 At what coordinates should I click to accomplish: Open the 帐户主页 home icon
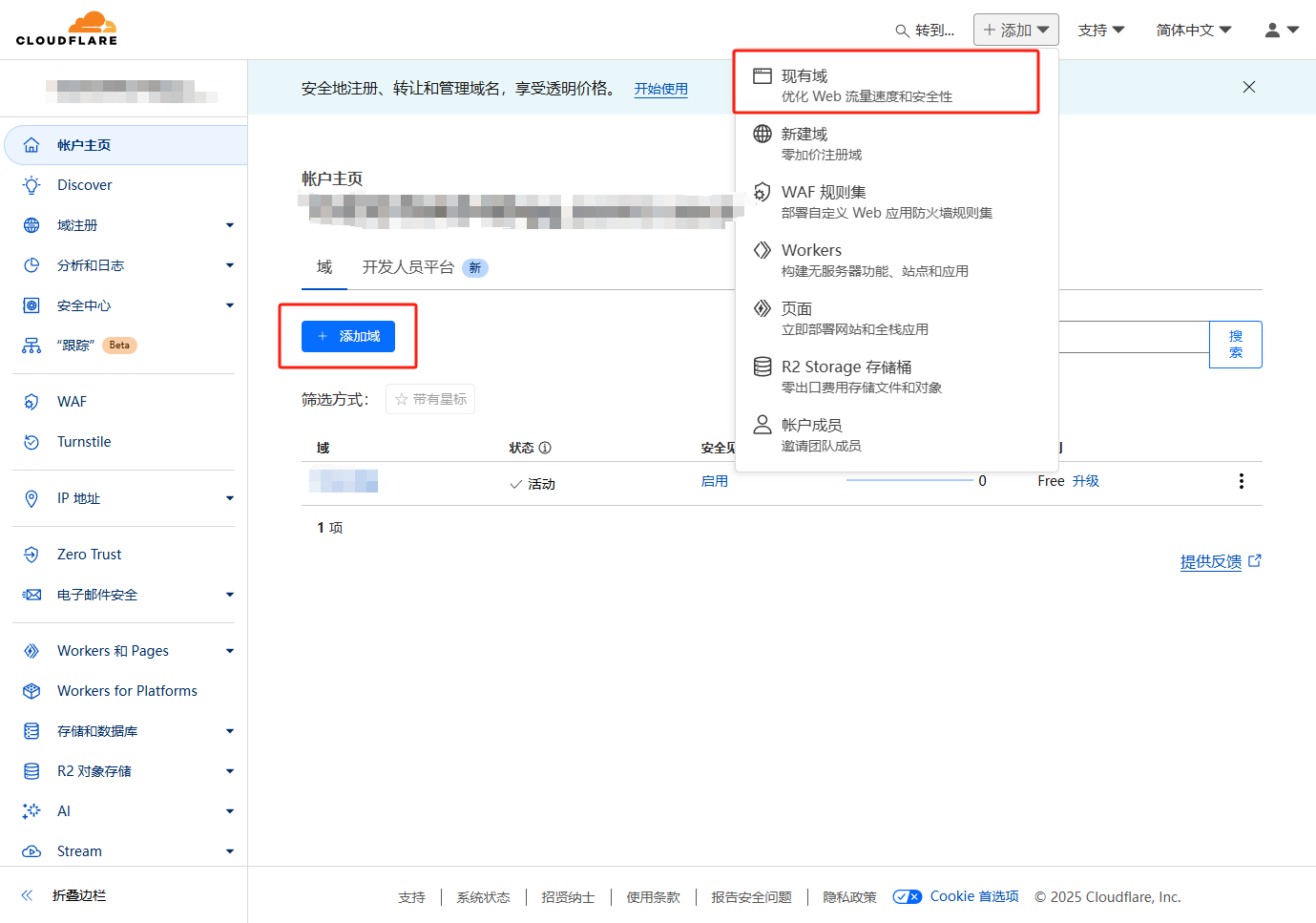tap(31, 145)
